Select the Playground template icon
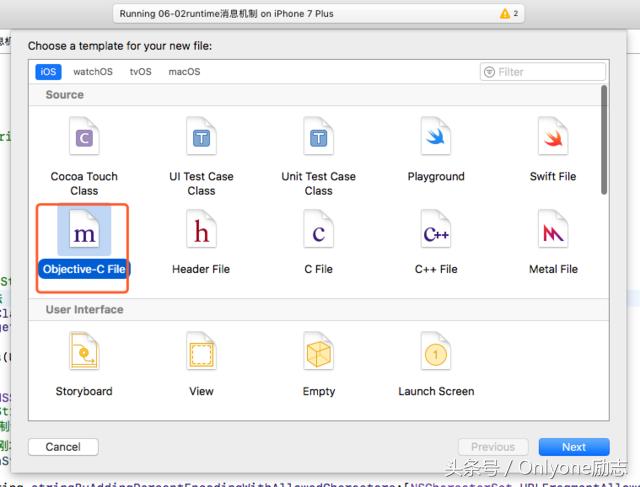The height and width of the screenshot is (487, 640). pos(436,136)
